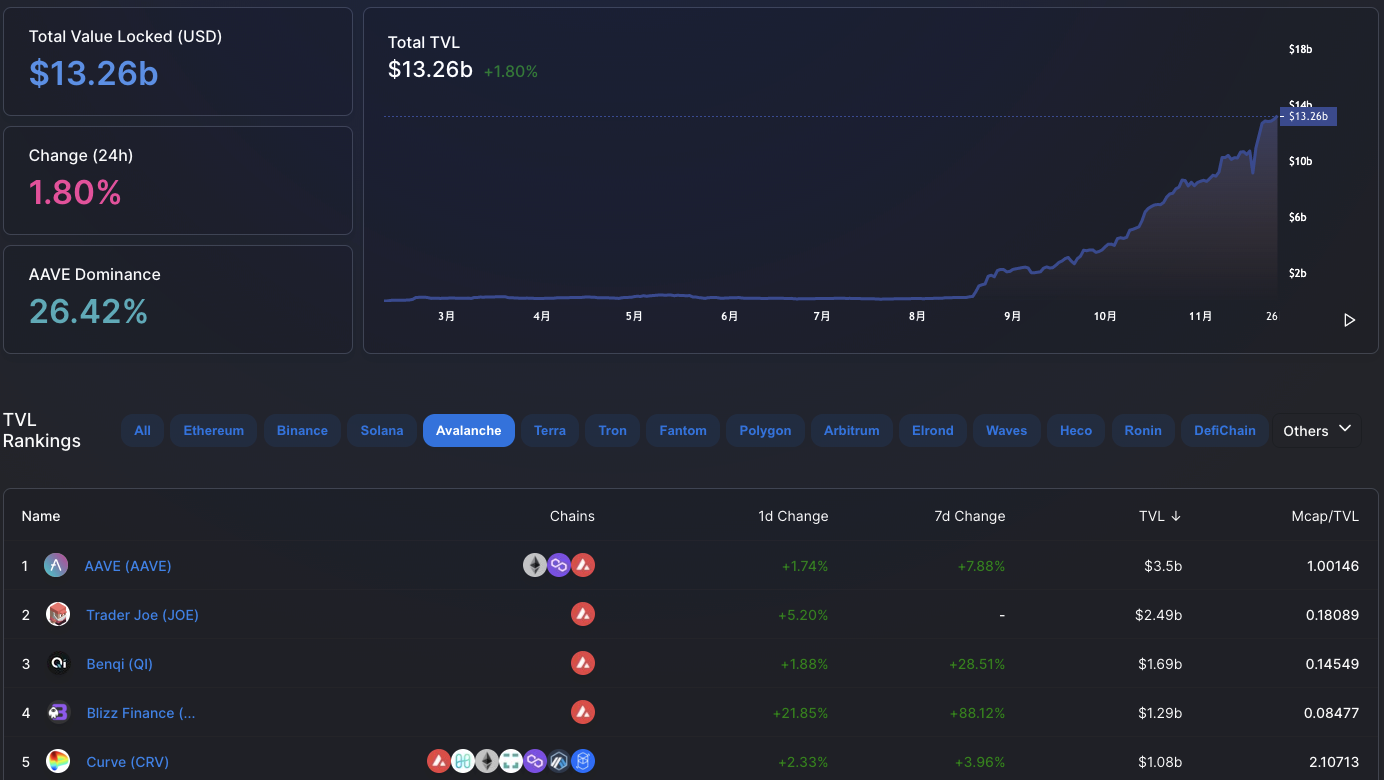Click Avalanche chain icon in Curve row

(x=439, y=762)
